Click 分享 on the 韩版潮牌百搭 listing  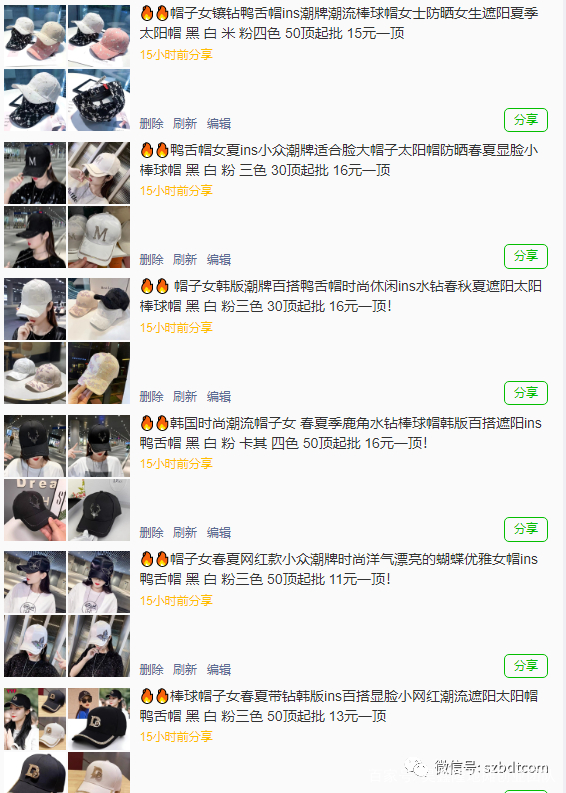click(x=526, y=393)
